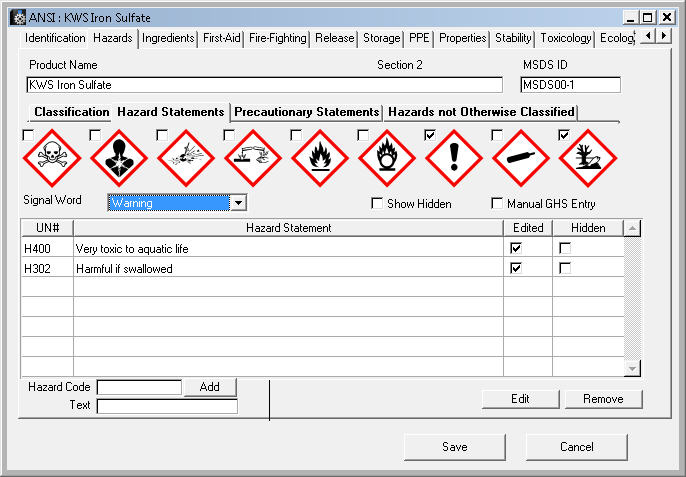Screen dimensions: 686x477
Task: Uncheck the exclamation mark pictogram checkbox
Action: tap(430, 135)
